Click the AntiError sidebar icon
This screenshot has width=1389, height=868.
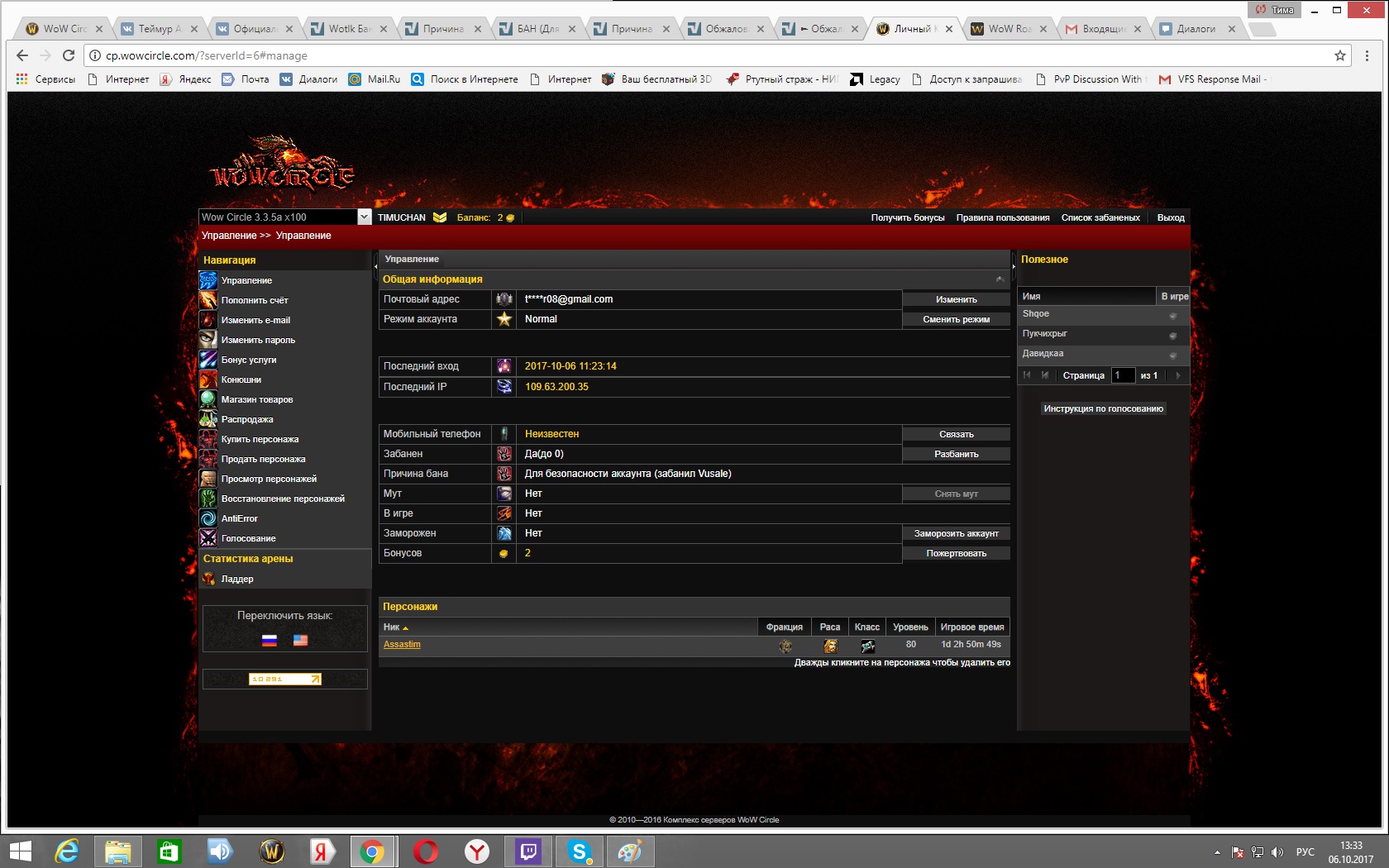[208, 518]
